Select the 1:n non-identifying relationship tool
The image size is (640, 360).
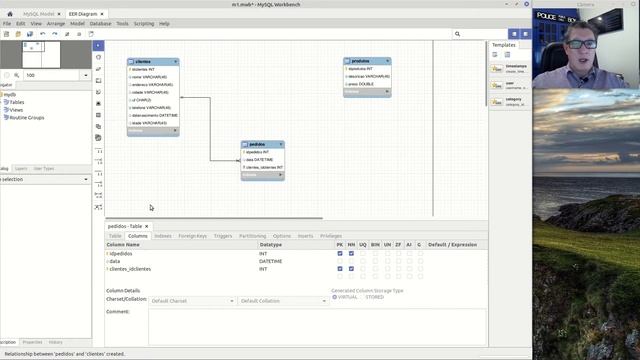tap(98, 162)
